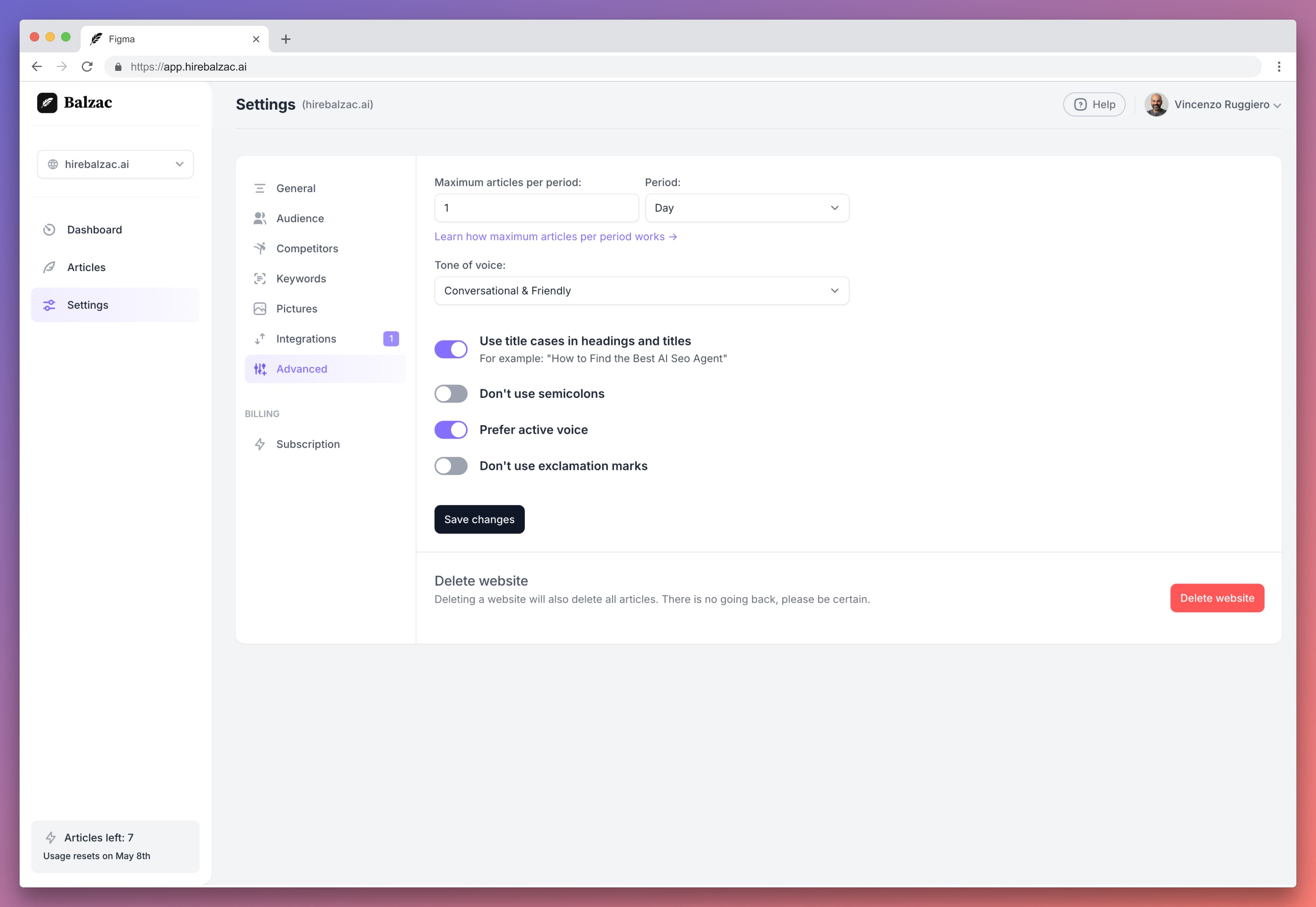This screenshot has height=907, width=1316.
Task: Open the maximum articles per period help link
Action: [556, 237]
